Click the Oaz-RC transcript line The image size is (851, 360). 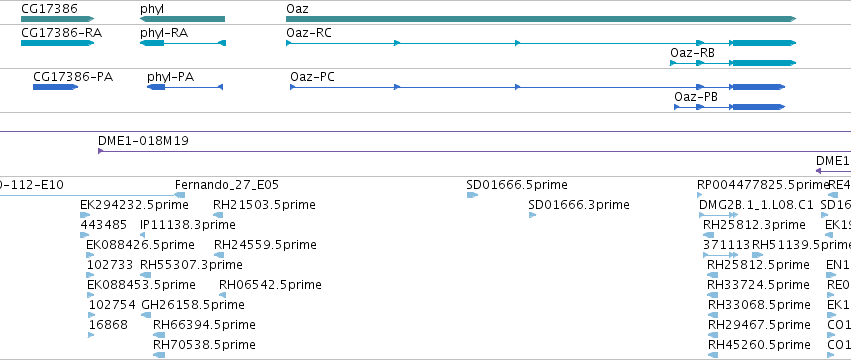click(x=541, y=43)
